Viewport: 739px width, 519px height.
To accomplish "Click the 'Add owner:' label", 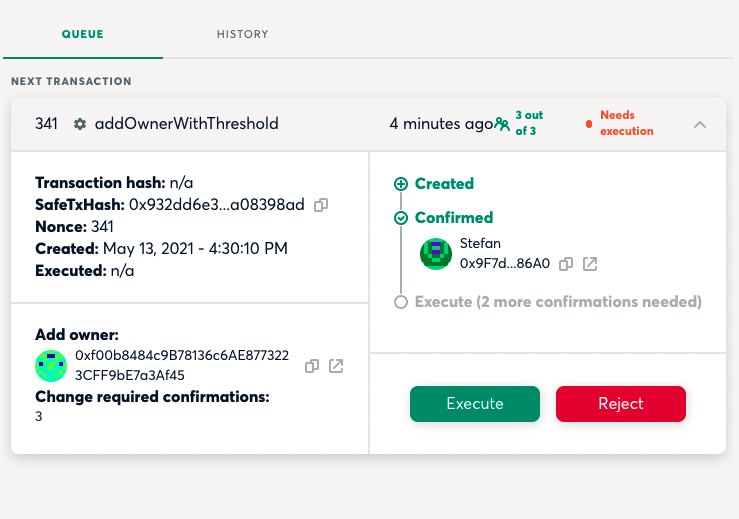I will click(x=77, y=335).
